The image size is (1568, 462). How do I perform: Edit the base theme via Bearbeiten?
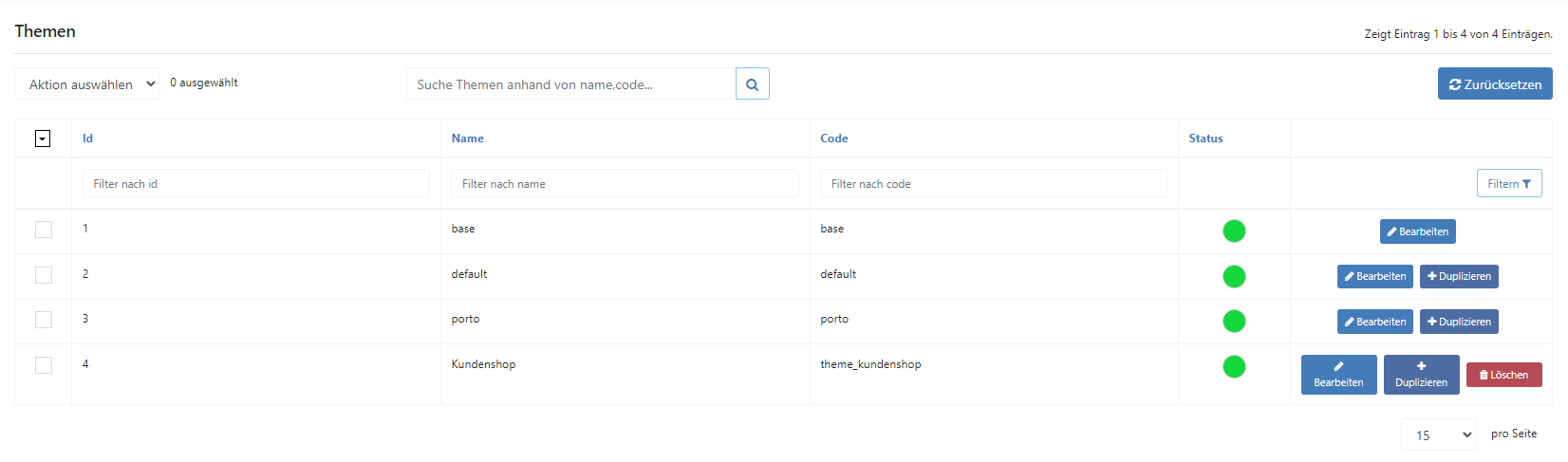click(x=1417, y=231)
